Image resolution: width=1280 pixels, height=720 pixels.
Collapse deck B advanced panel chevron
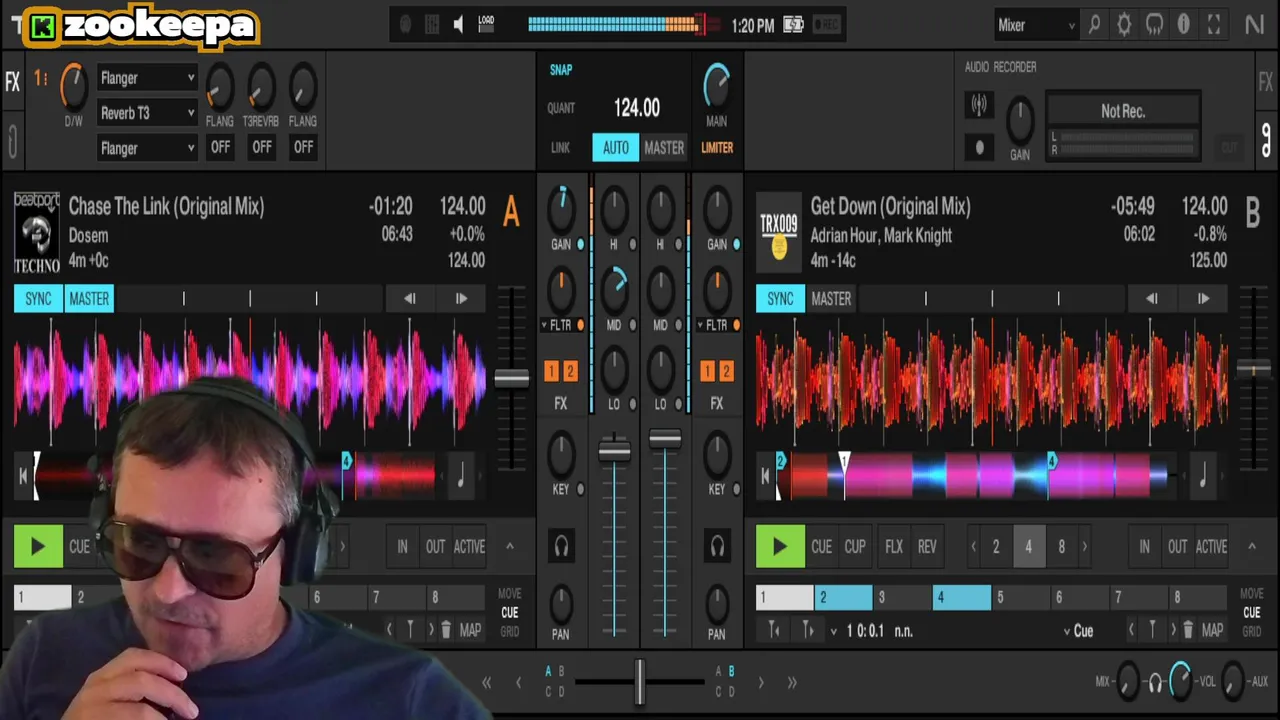(x=1251, y=546)
